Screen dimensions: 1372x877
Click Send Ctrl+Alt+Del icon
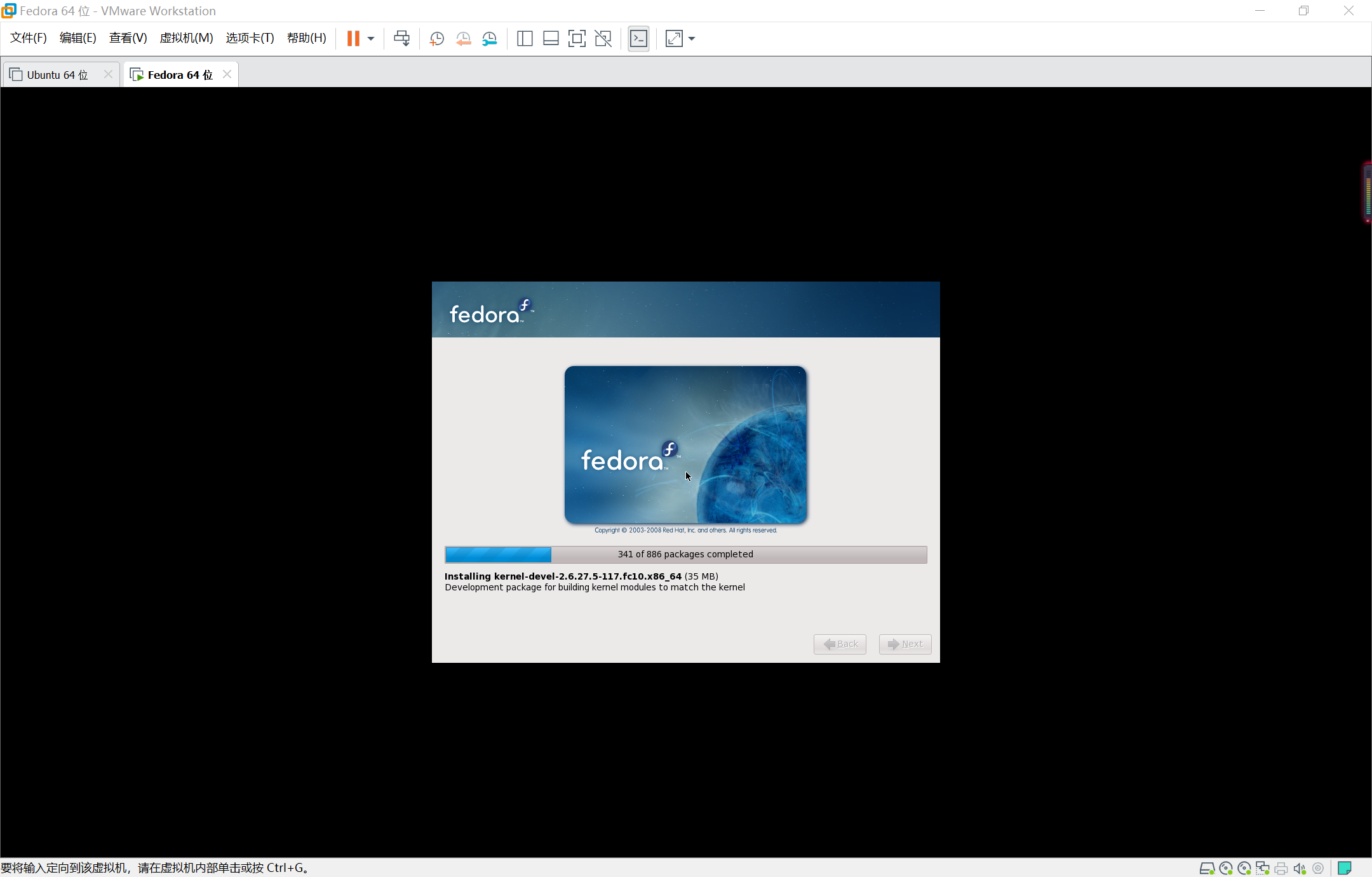pos(401,39)
